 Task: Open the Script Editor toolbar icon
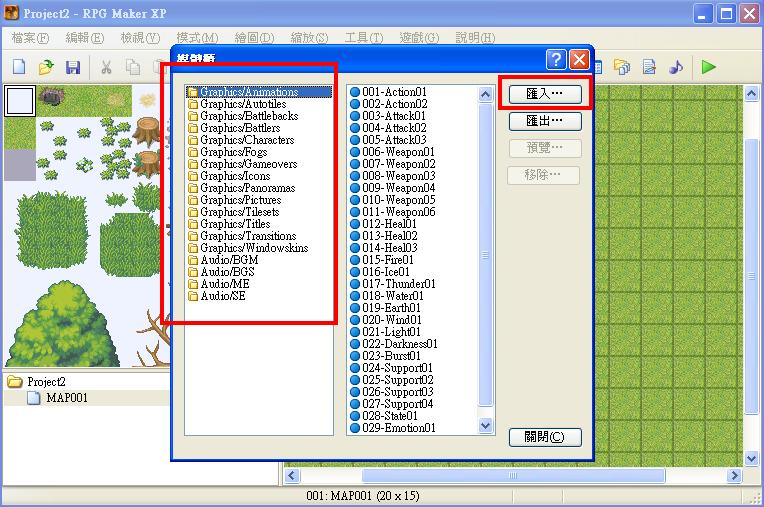click(x=649, y=67)
